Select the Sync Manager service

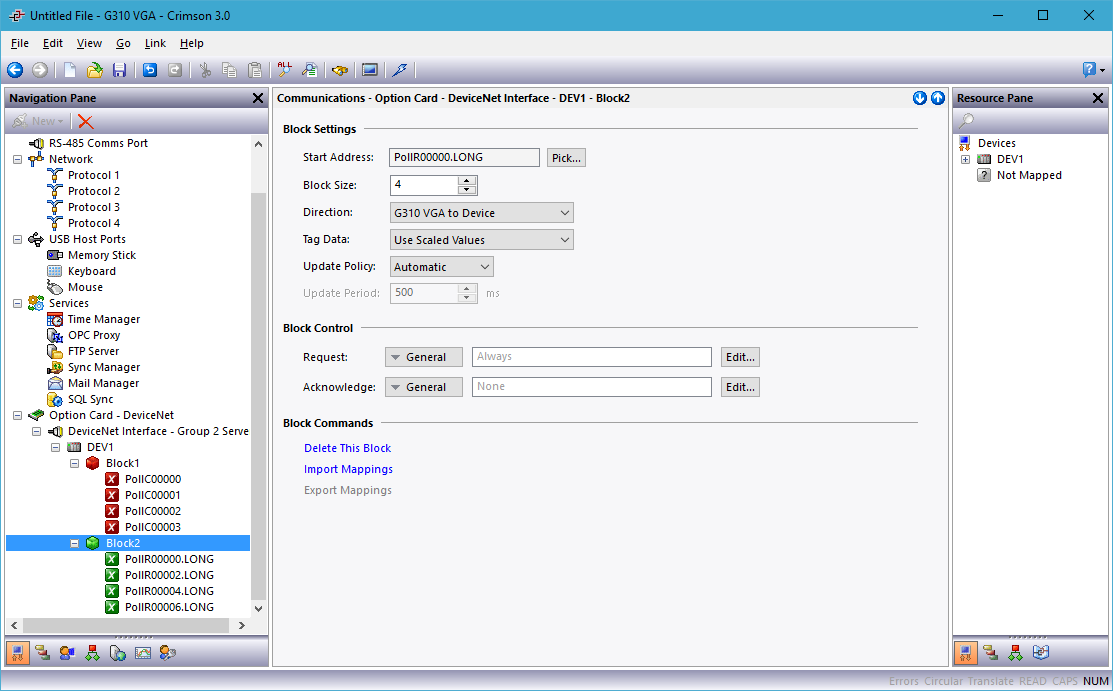pos(104,367)
